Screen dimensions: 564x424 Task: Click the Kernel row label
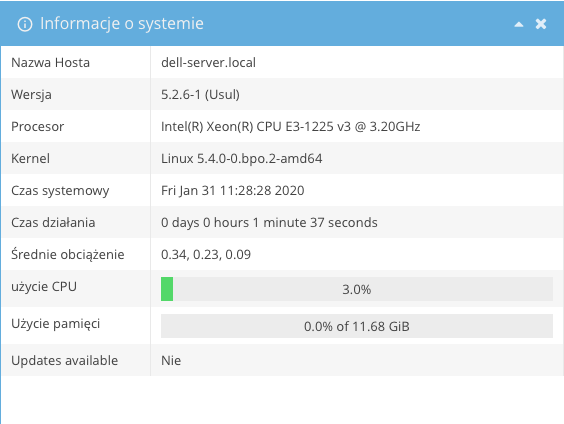[x=30, y=159]
